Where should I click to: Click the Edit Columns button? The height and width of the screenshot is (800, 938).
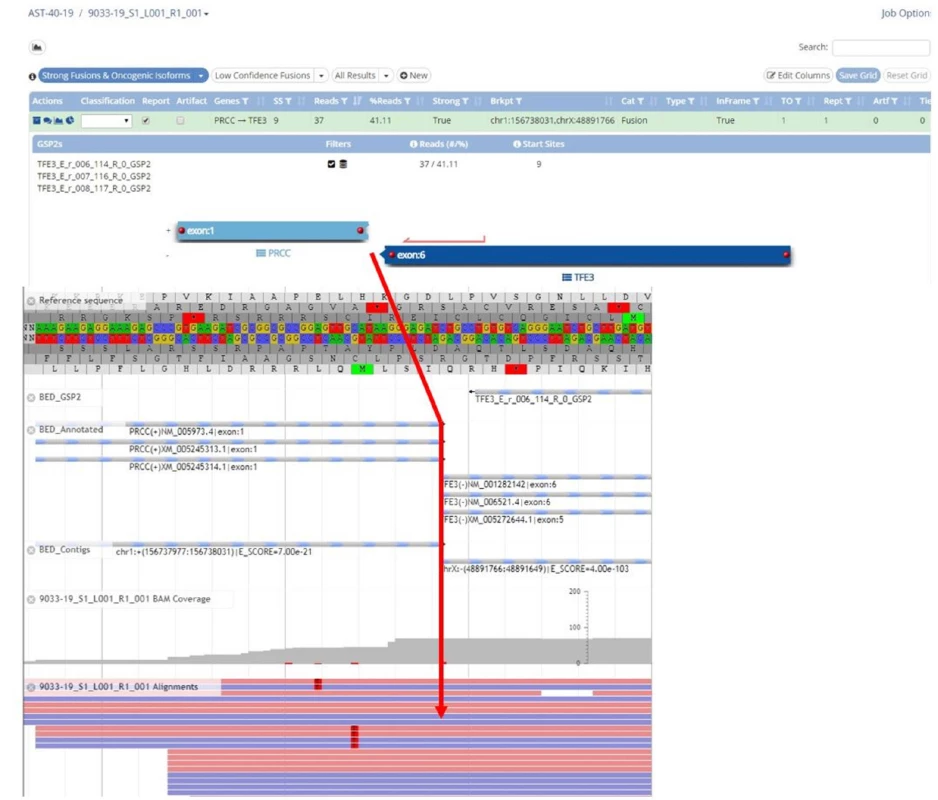pos(799,75)
